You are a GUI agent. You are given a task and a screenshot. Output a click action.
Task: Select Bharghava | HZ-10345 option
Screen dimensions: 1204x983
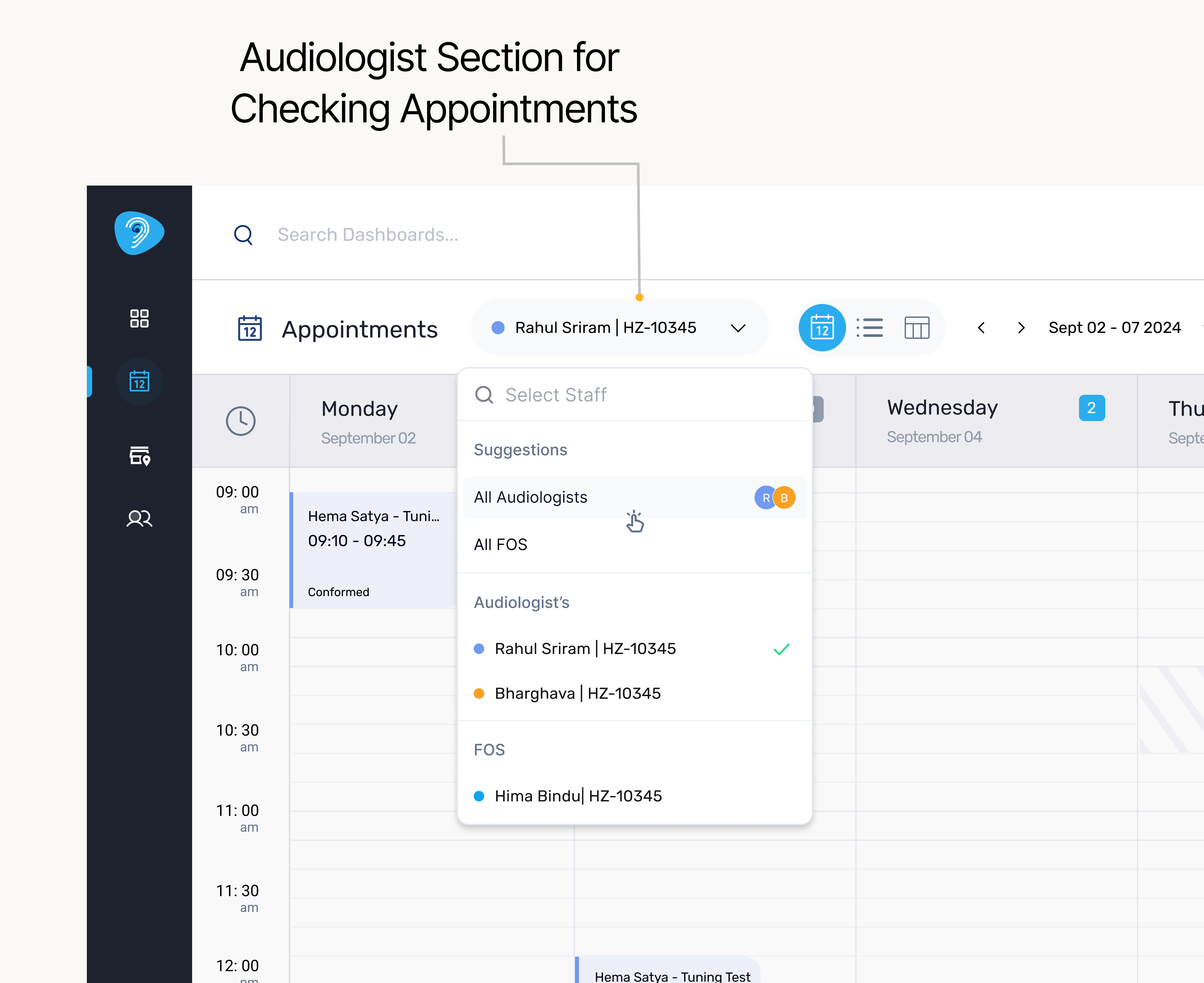point(635,693)
